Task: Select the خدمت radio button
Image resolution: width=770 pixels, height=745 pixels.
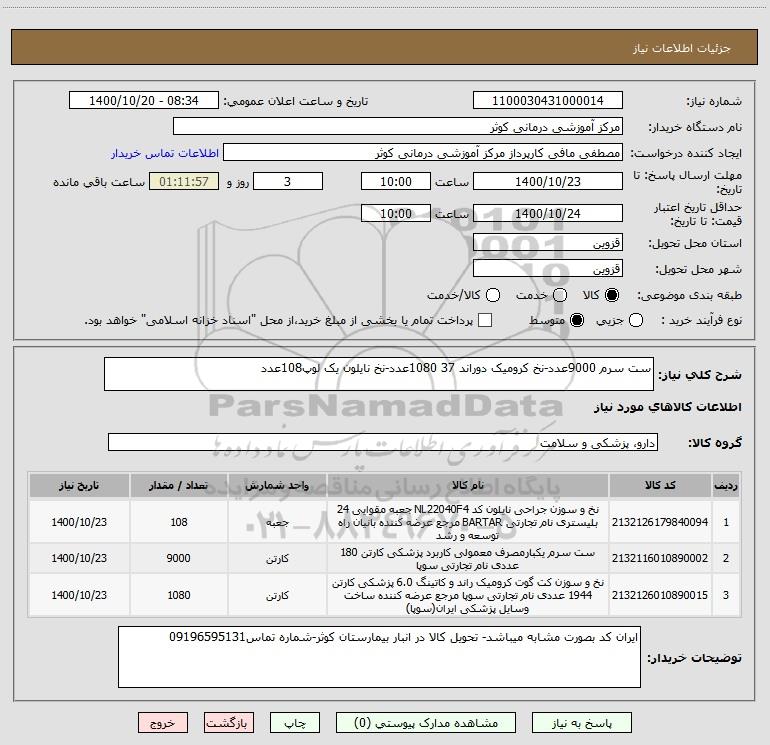Action: [x=560, y=295]
